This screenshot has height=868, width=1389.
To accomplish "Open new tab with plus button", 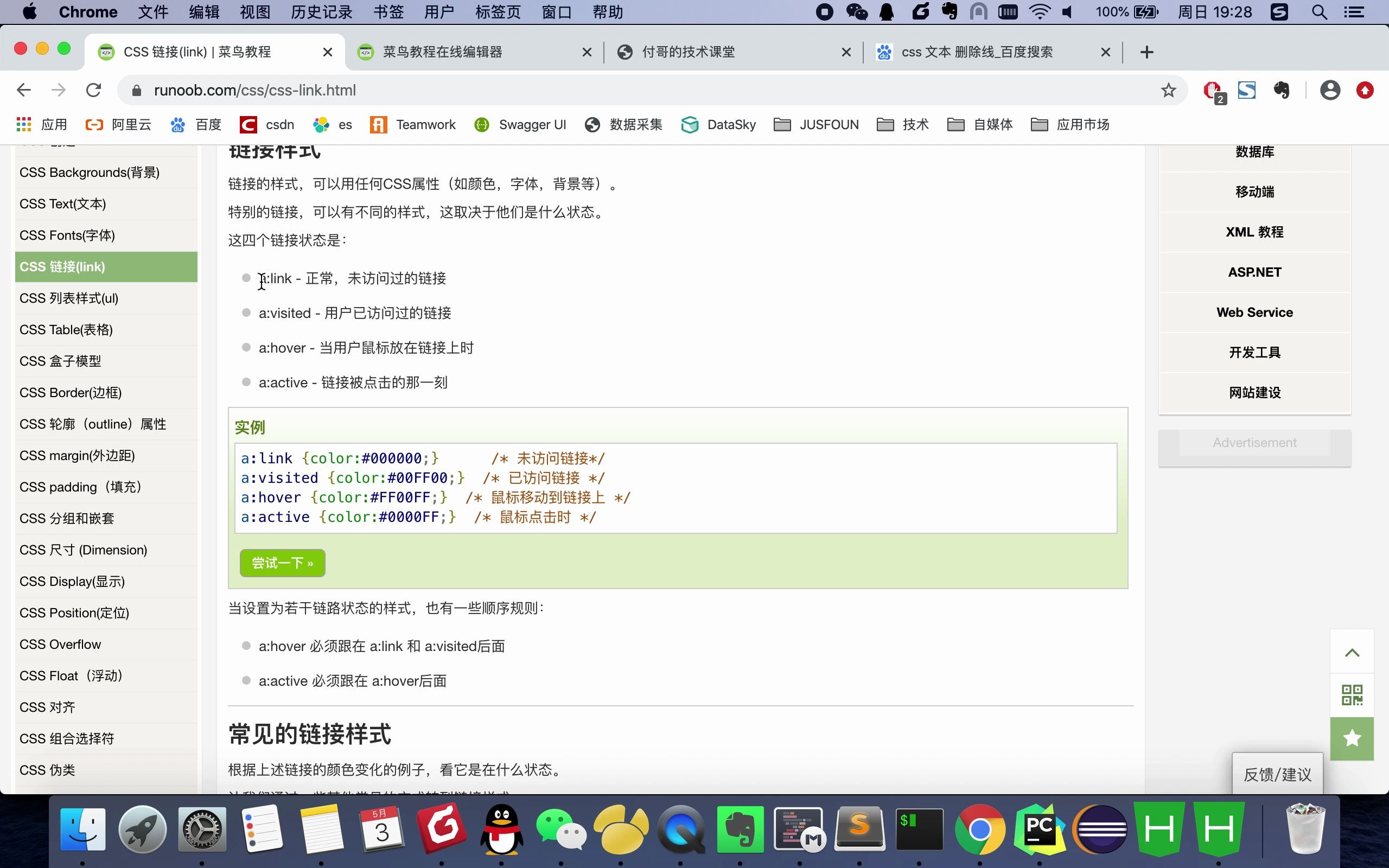I will pyautogui.click(x=1147, y=52).
